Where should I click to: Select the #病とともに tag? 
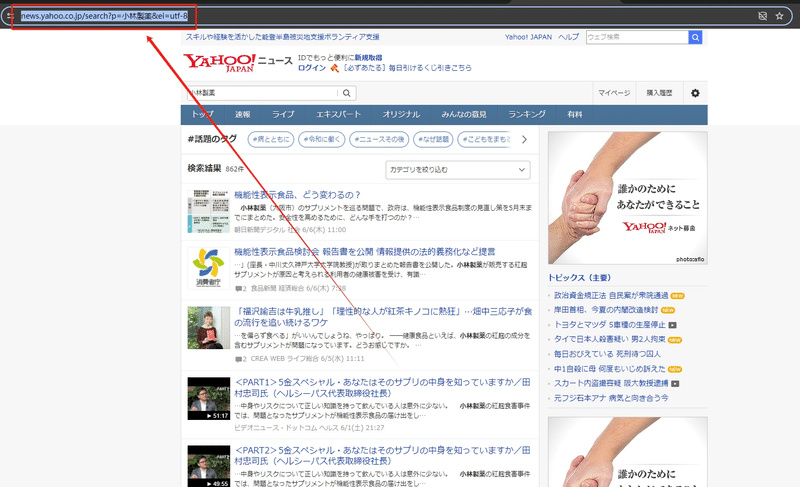point(271,139)
